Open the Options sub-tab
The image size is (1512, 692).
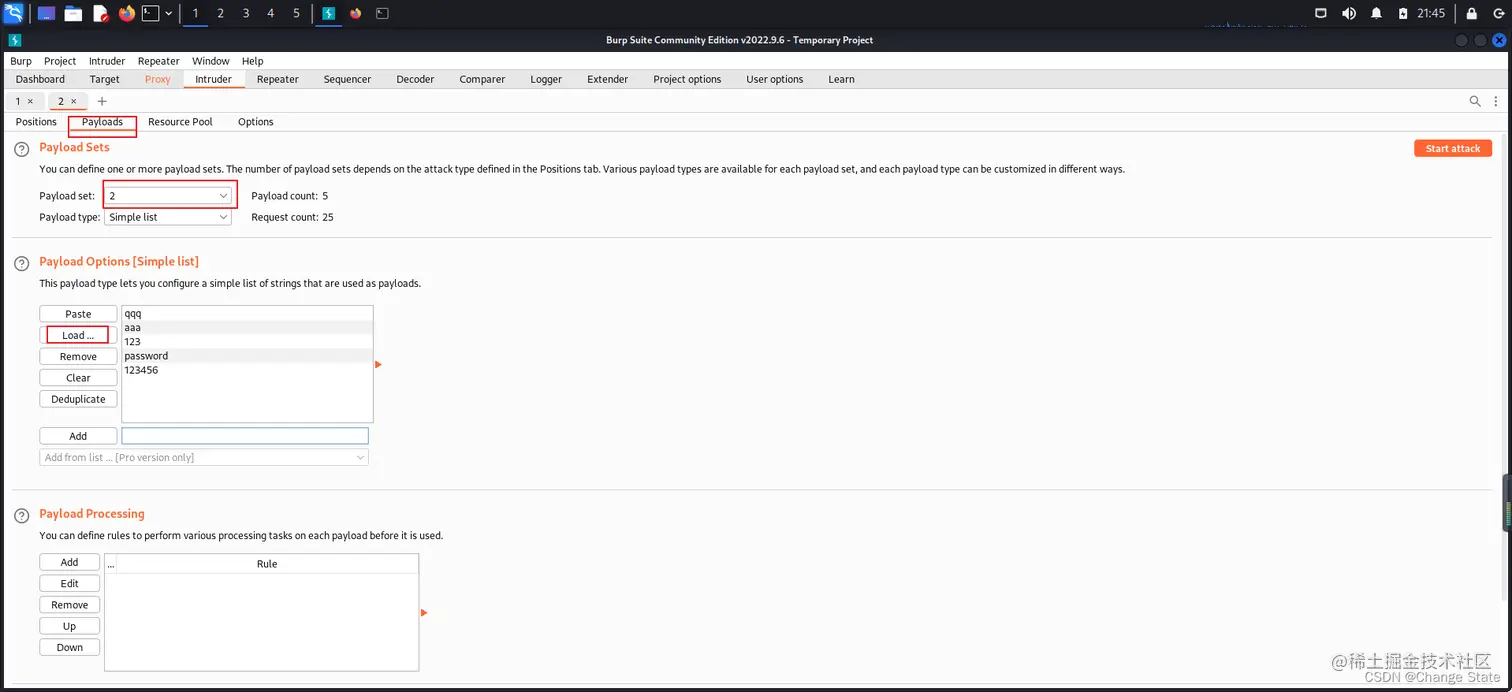point(256,122)
